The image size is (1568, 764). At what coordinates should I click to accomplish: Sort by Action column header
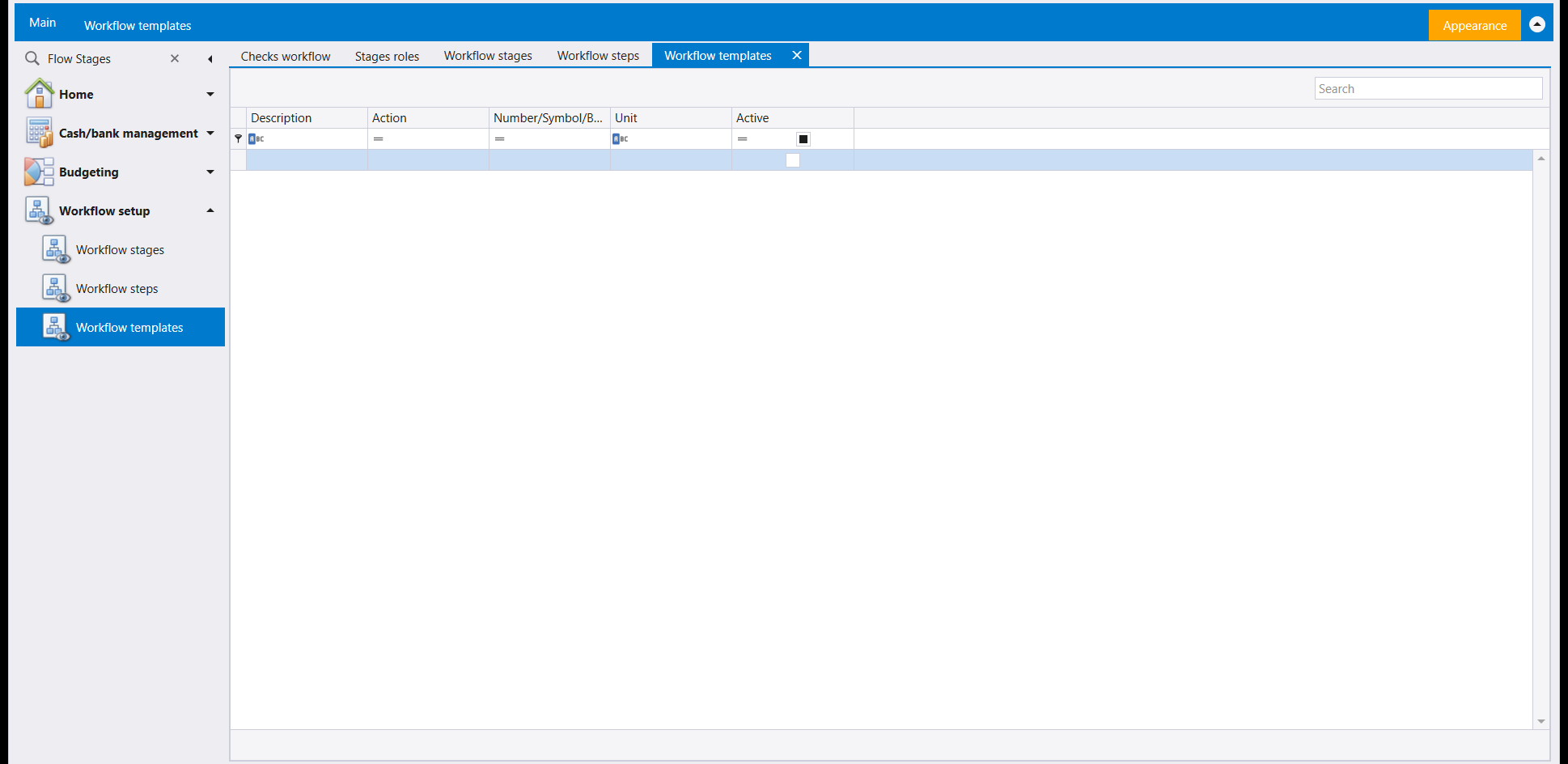[x=428, y=118]
